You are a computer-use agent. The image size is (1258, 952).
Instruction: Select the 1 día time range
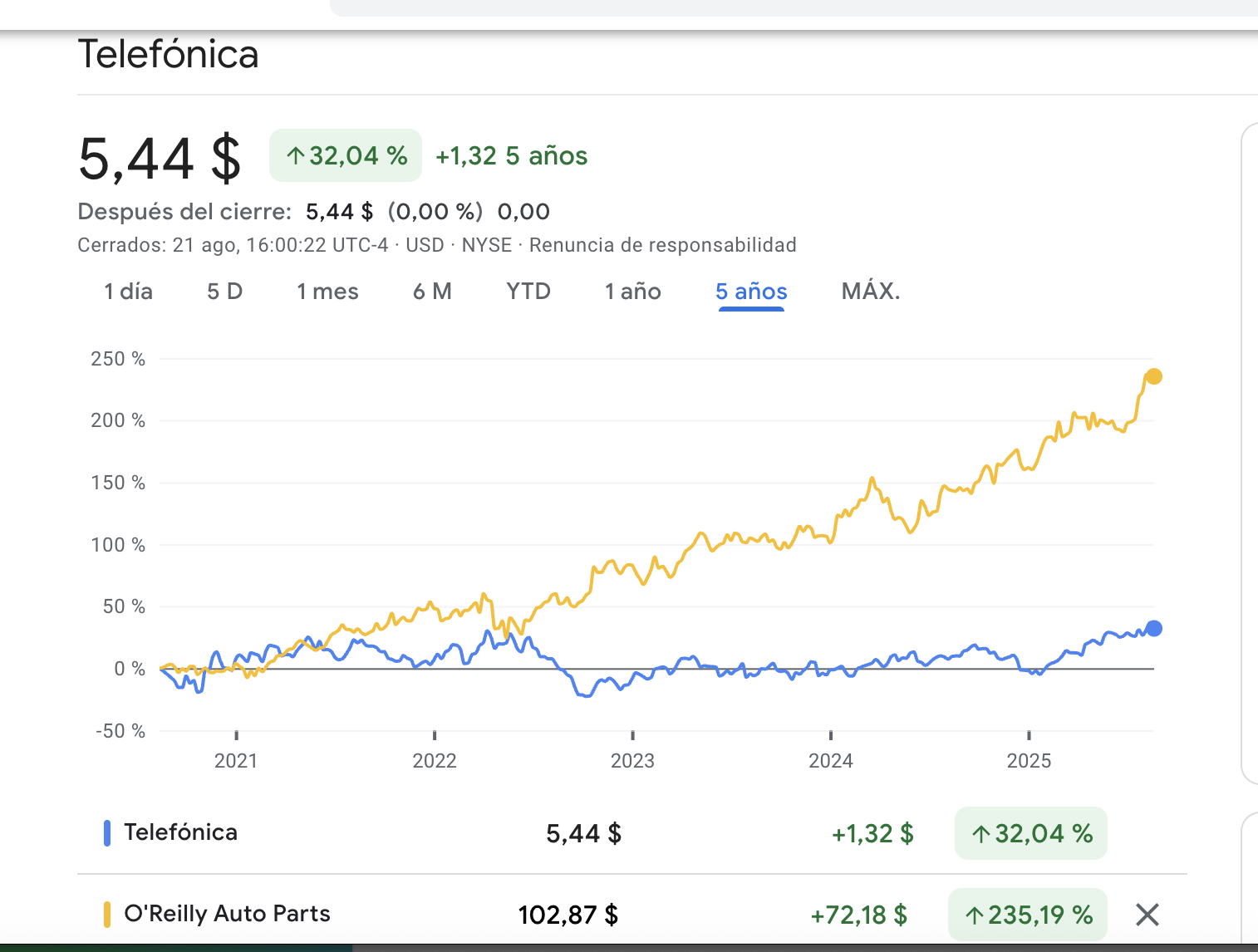point(128,292)
